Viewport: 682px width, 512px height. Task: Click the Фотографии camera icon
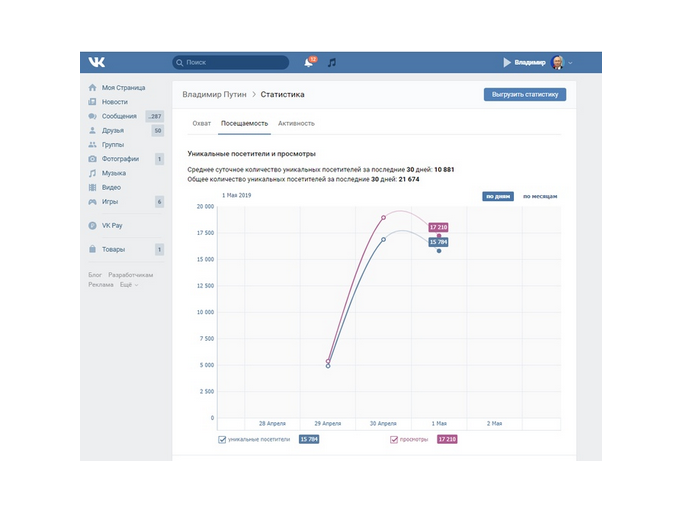click(x=92, y=159)
